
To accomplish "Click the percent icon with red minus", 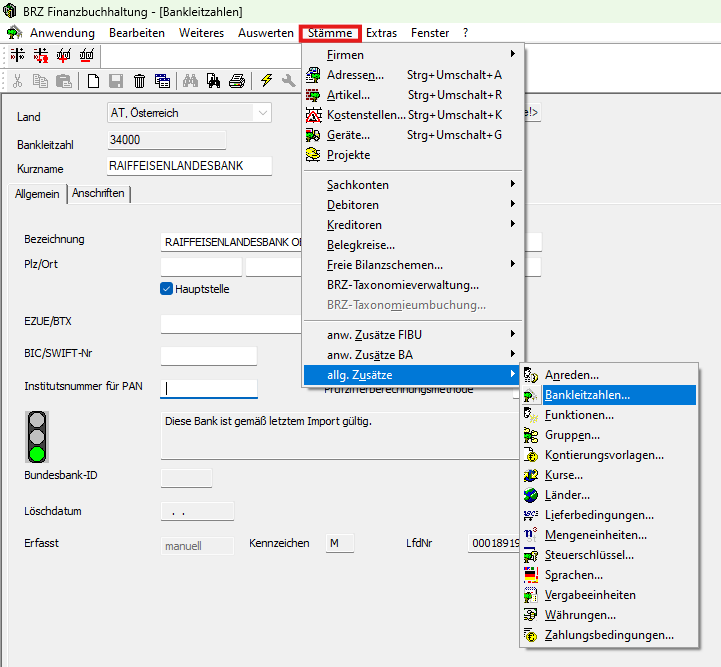I will (86, 55).
